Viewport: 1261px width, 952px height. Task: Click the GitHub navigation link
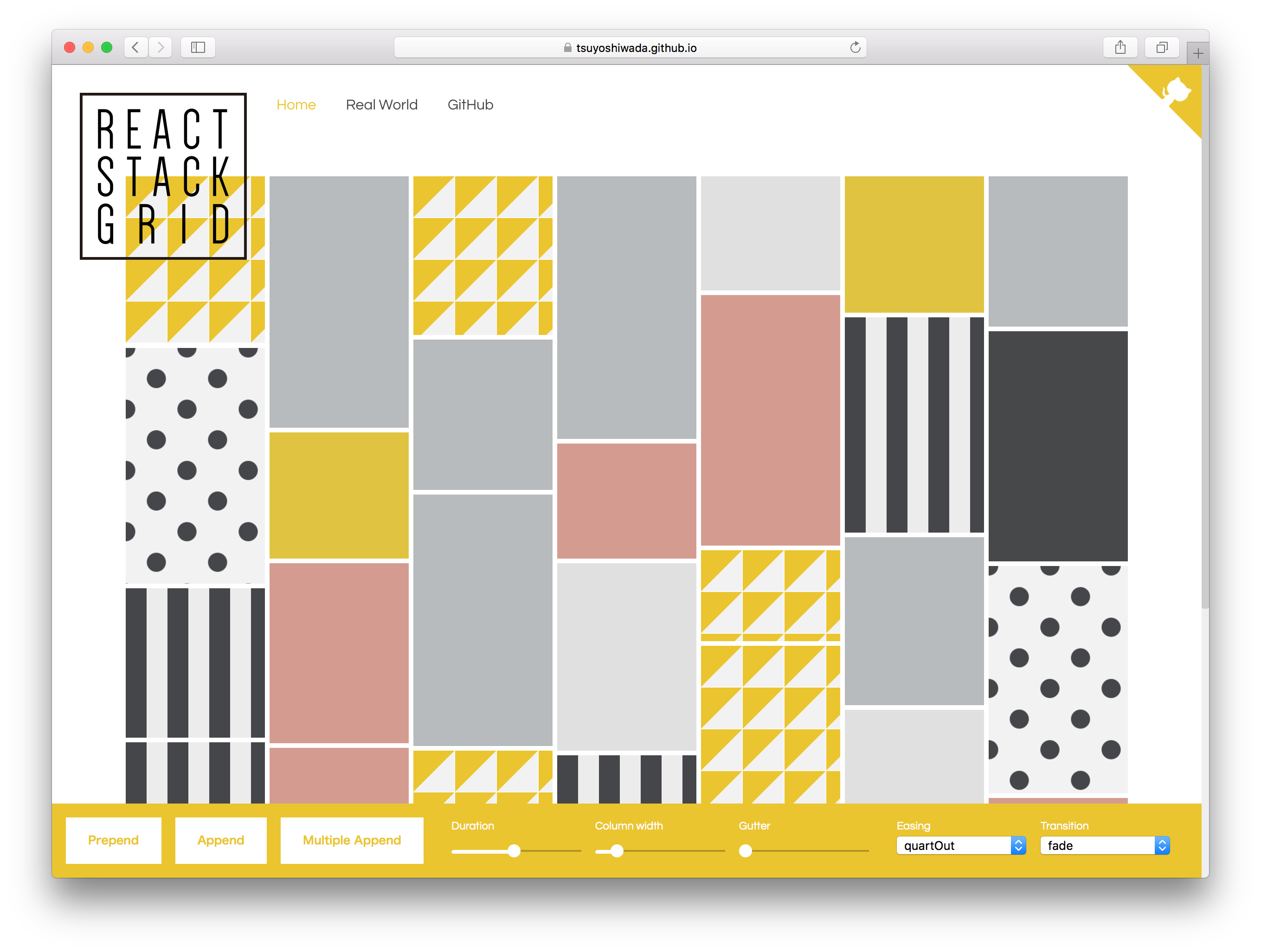[x=468, y=104]
